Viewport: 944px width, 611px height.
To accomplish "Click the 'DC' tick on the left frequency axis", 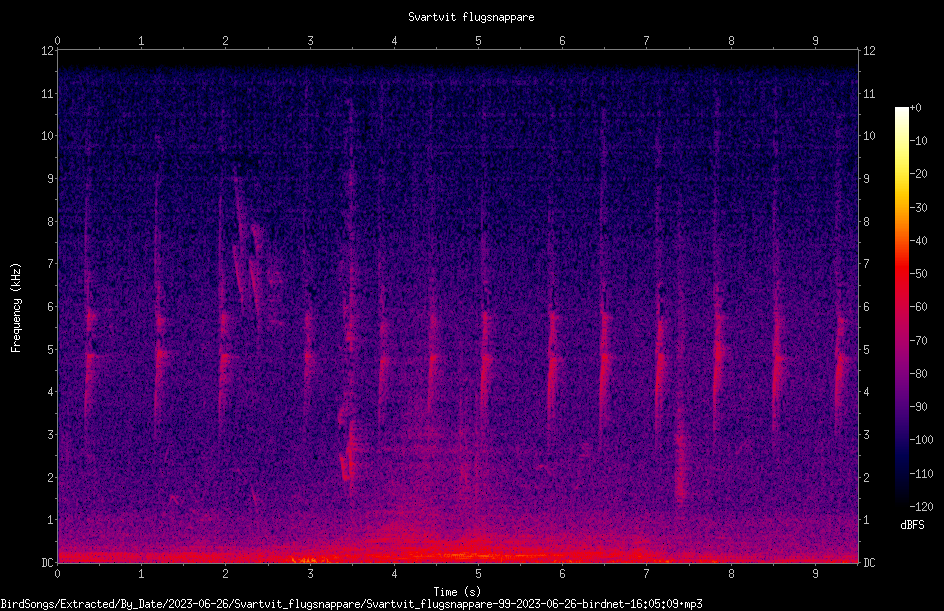I will 48,563.
